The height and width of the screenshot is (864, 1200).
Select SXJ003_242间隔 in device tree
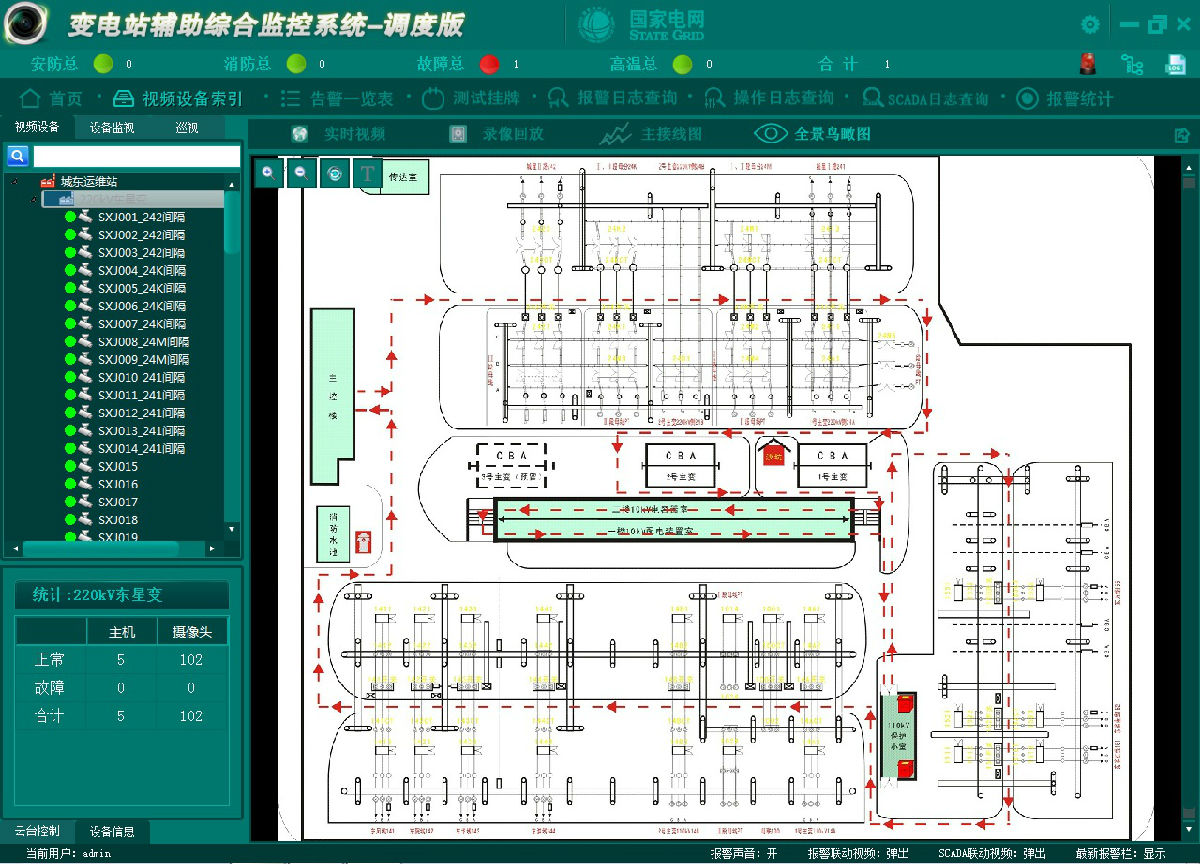point(141,253)
